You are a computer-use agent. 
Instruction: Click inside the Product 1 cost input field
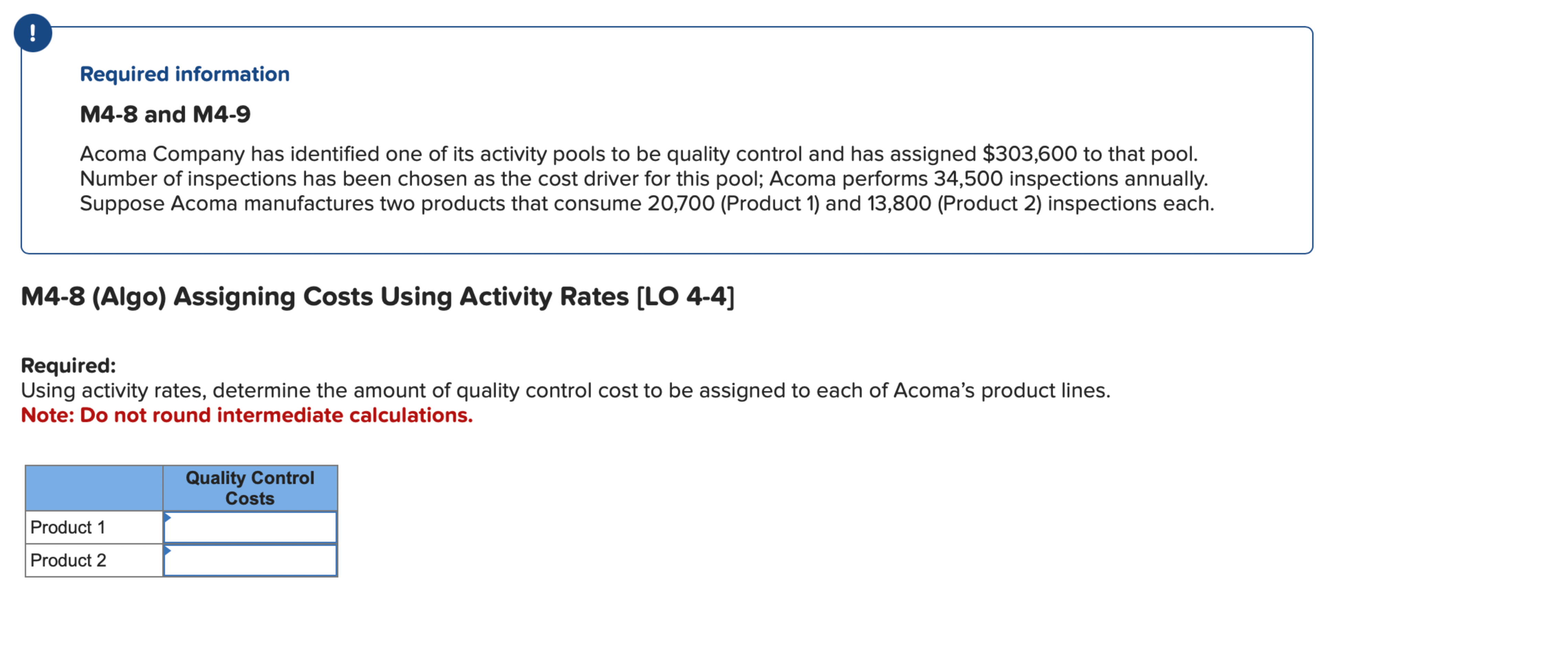(250, 528)
